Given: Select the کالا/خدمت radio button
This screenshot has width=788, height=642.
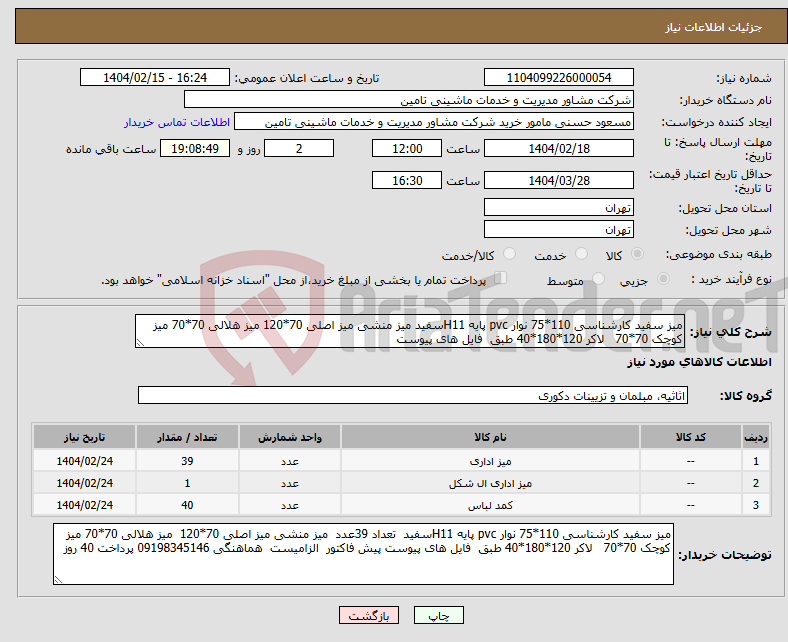Looking at the screenshot, I should pos(510,254).
